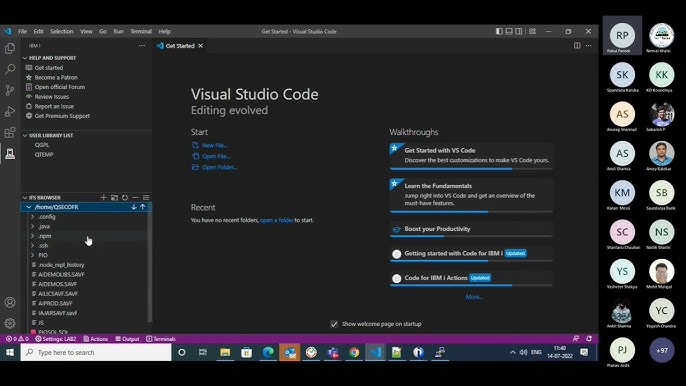Open the Explorer view in activity bar

click(x=10, y=48)
